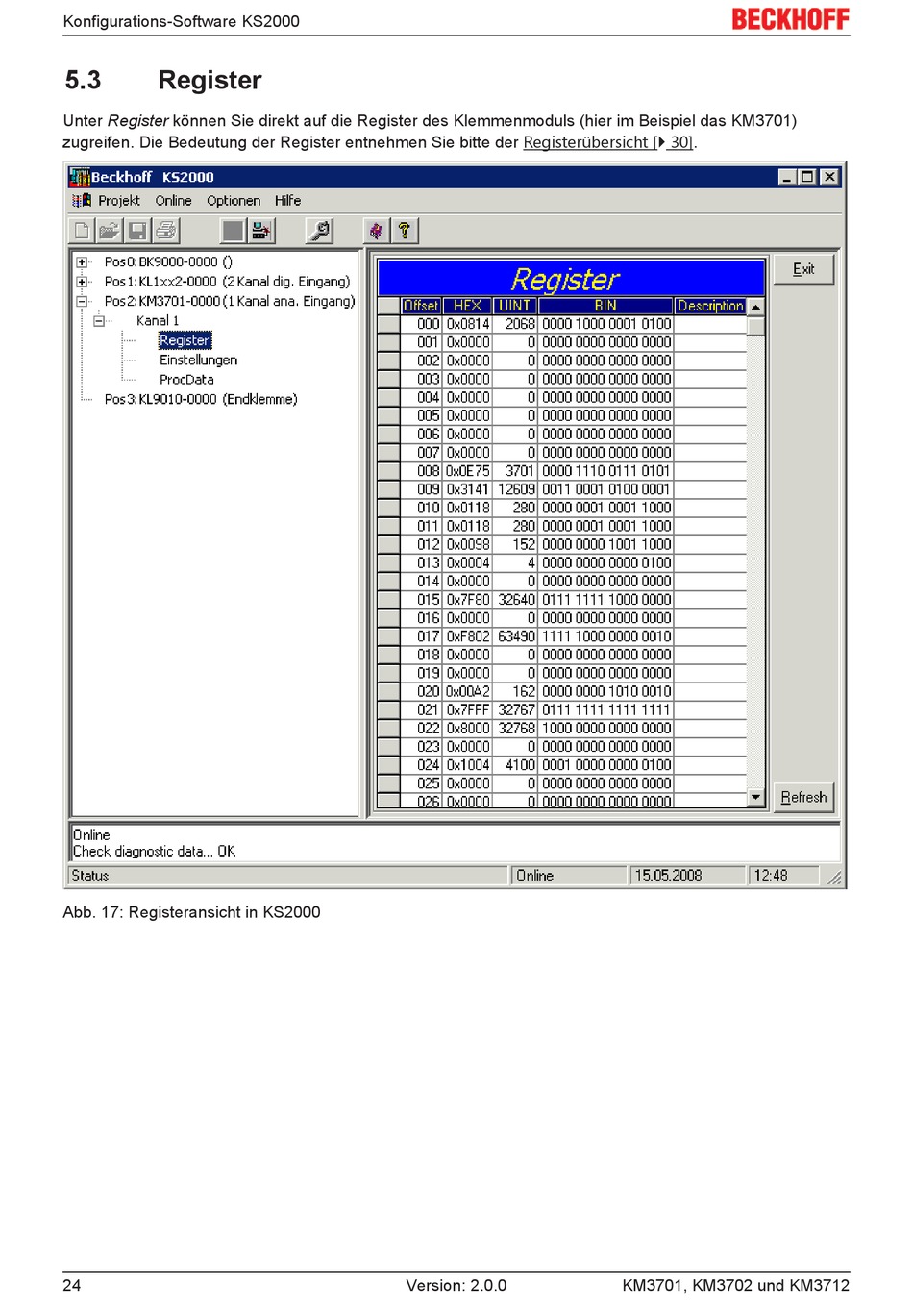Screen dimensions: 913x1316
Task: Select the Einstellungen tree item
Action: [x=198, y=360]
